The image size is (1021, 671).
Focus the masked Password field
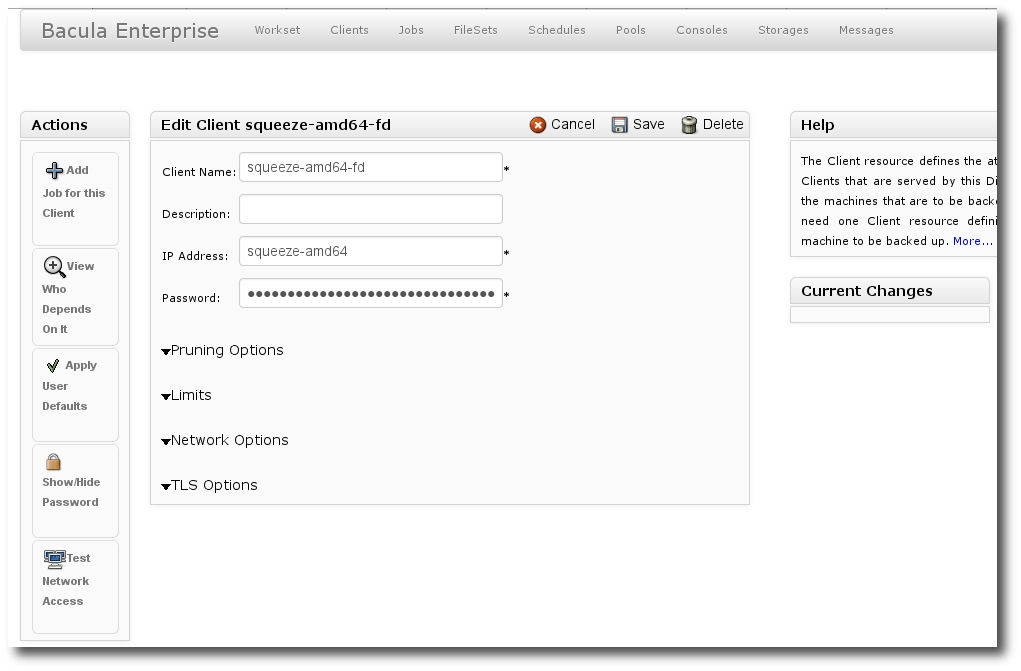pyautogui.click(x=371, y=293)
